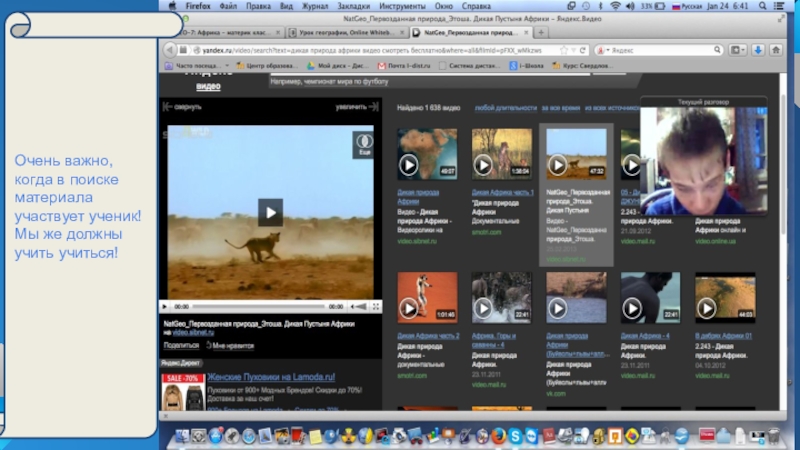Play the 1:01:46 meerkat video thumbnail

[x=428, y=297]
